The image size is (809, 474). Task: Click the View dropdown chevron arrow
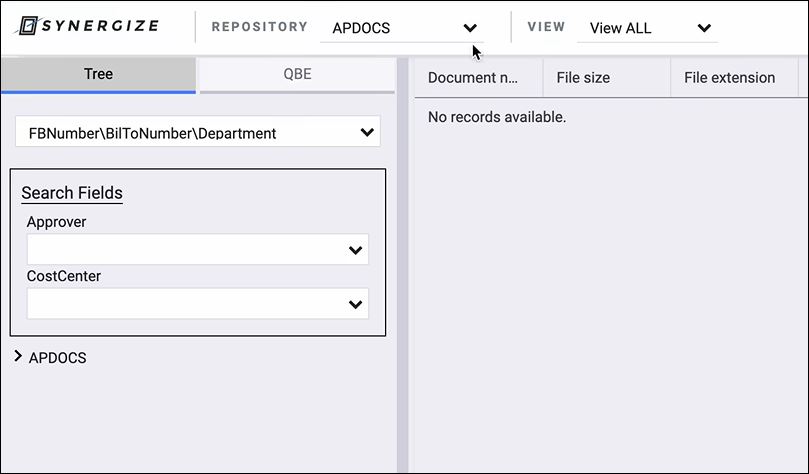tap(704, 28)
